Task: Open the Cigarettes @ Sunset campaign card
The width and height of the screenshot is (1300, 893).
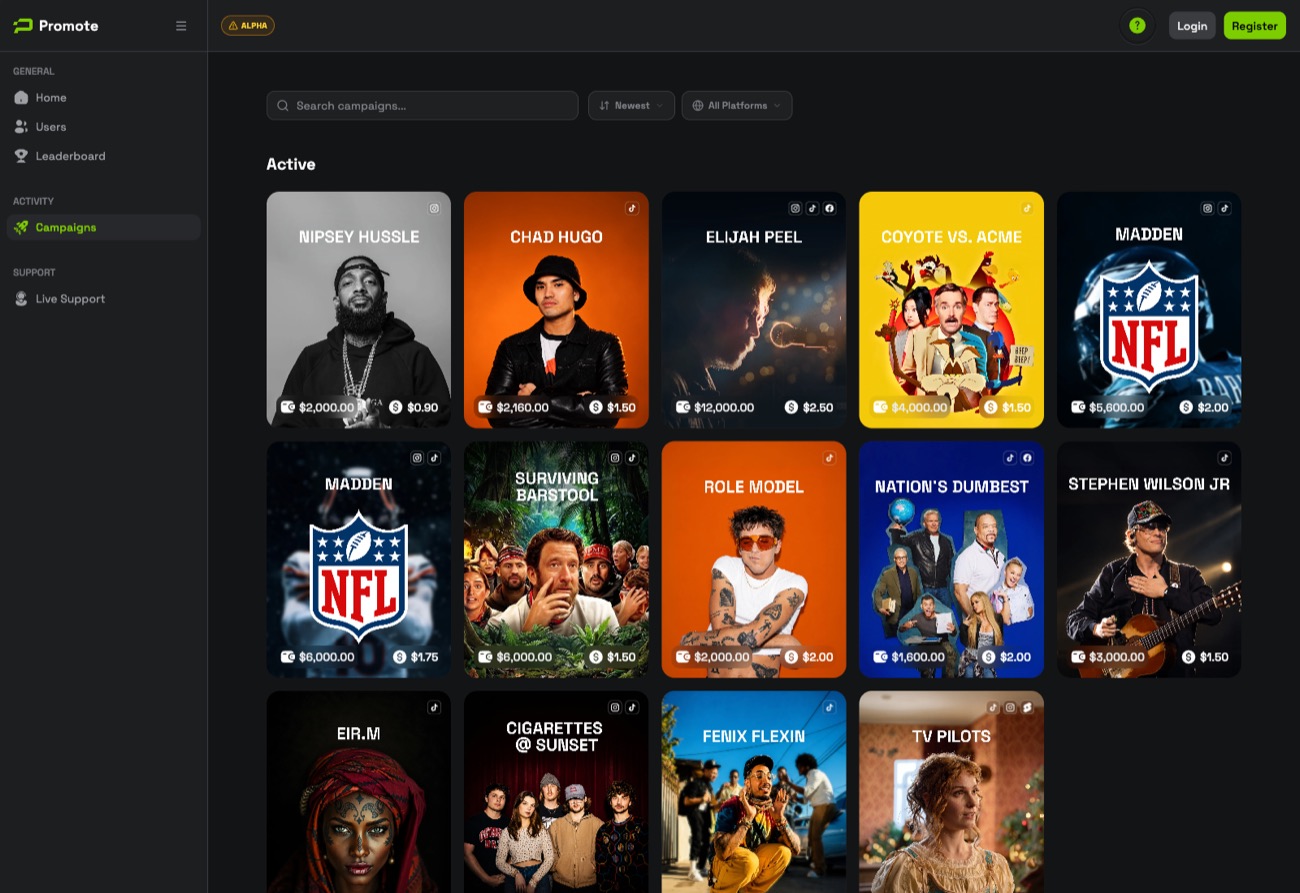Action: click(556, 792)
